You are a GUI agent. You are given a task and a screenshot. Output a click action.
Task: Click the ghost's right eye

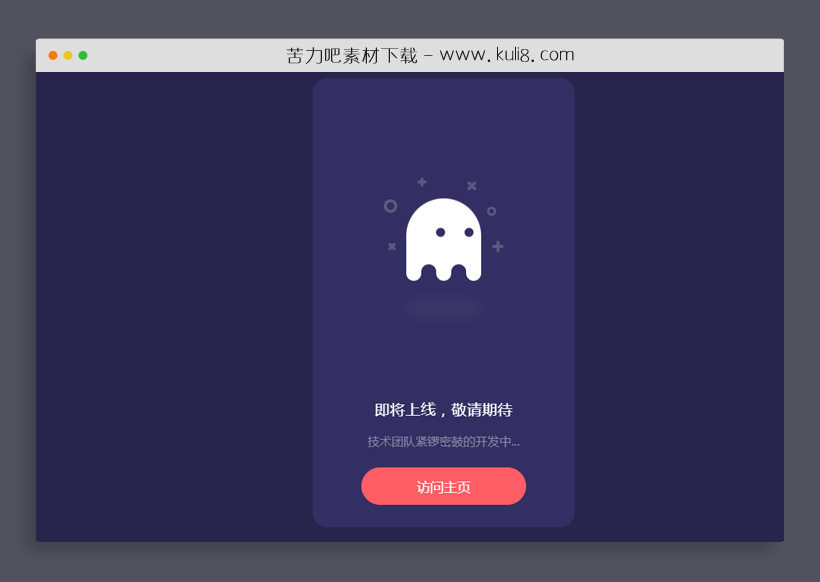coord(469,231)
